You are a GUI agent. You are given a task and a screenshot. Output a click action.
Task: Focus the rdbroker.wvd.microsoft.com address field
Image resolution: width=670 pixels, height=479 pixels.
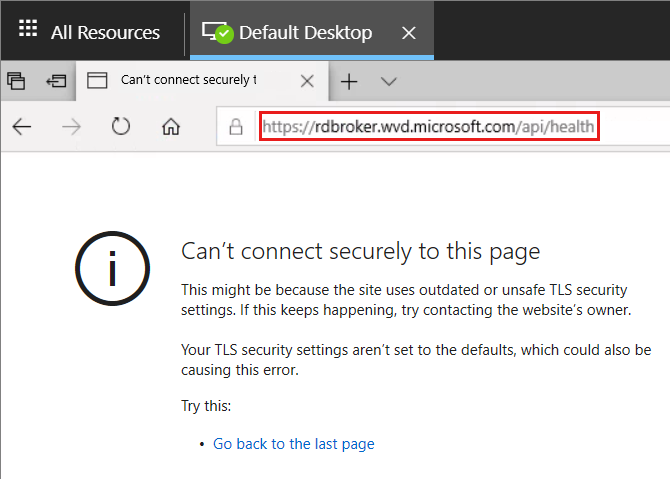pos(429,127)
